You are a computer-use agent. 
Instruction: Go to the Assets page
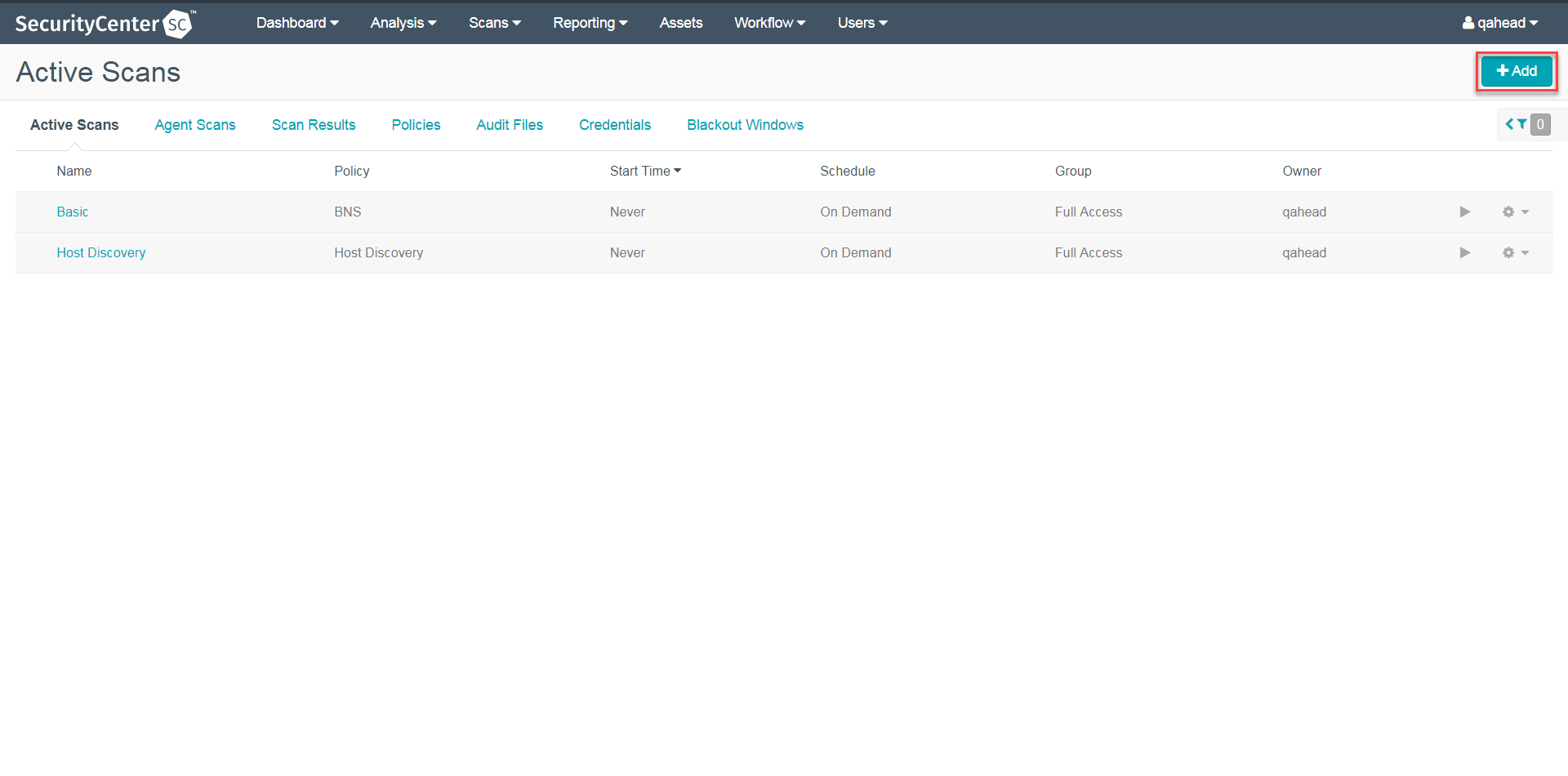coord(680,23)
